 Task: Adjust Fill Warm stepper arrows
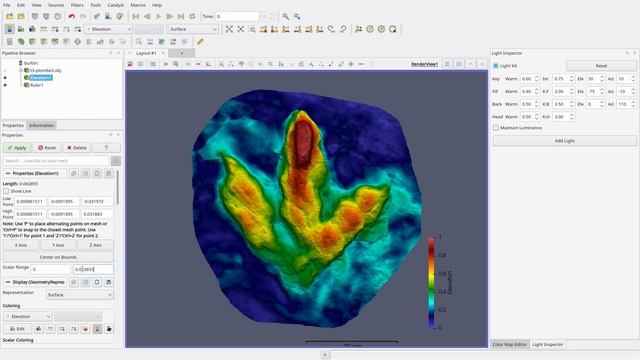(x=536, y=91)
